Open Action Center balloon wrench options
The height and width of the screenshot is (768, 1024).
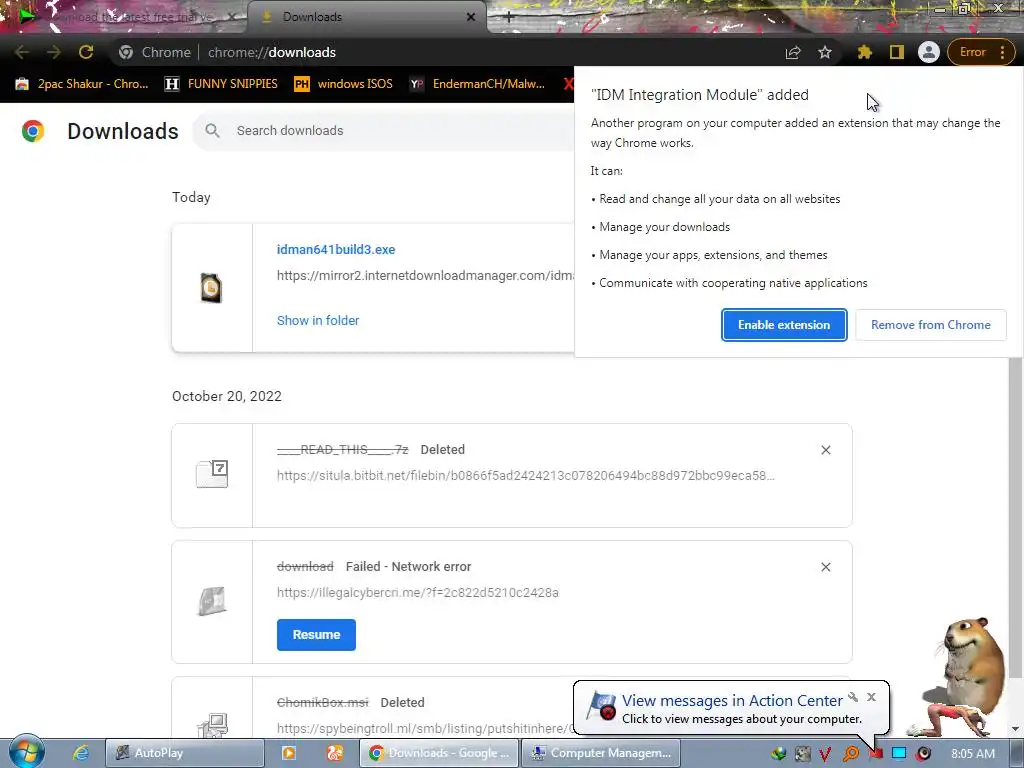(x=853, y=697)
